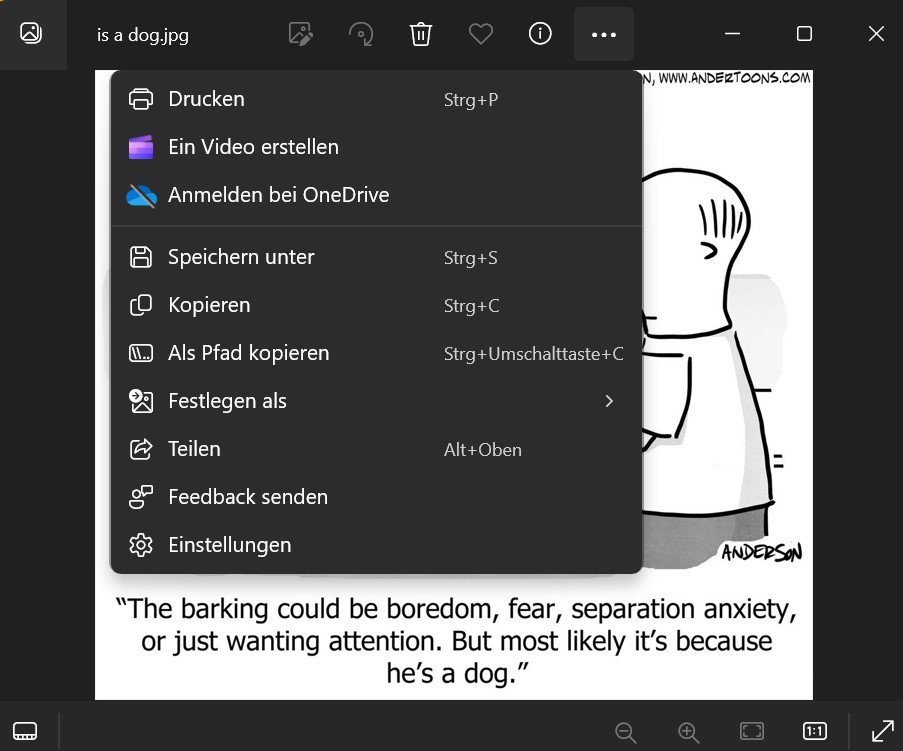This screenshot has height=751, width=903.
Task: Close the three-dots See more menu
Action: coord(604,35)
